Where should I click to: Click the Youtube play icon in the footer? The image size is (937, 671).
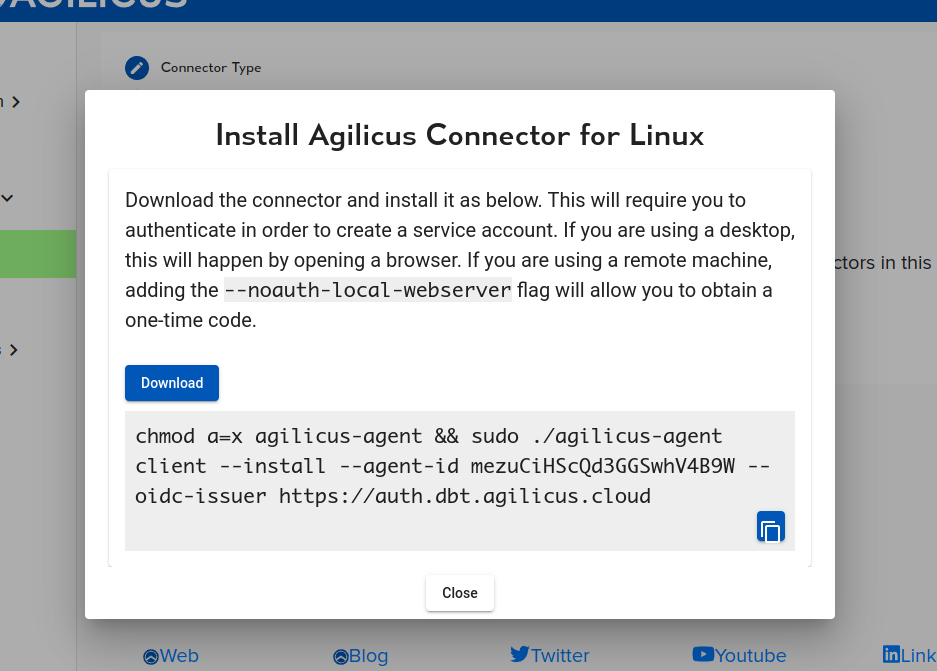[703, 655]
